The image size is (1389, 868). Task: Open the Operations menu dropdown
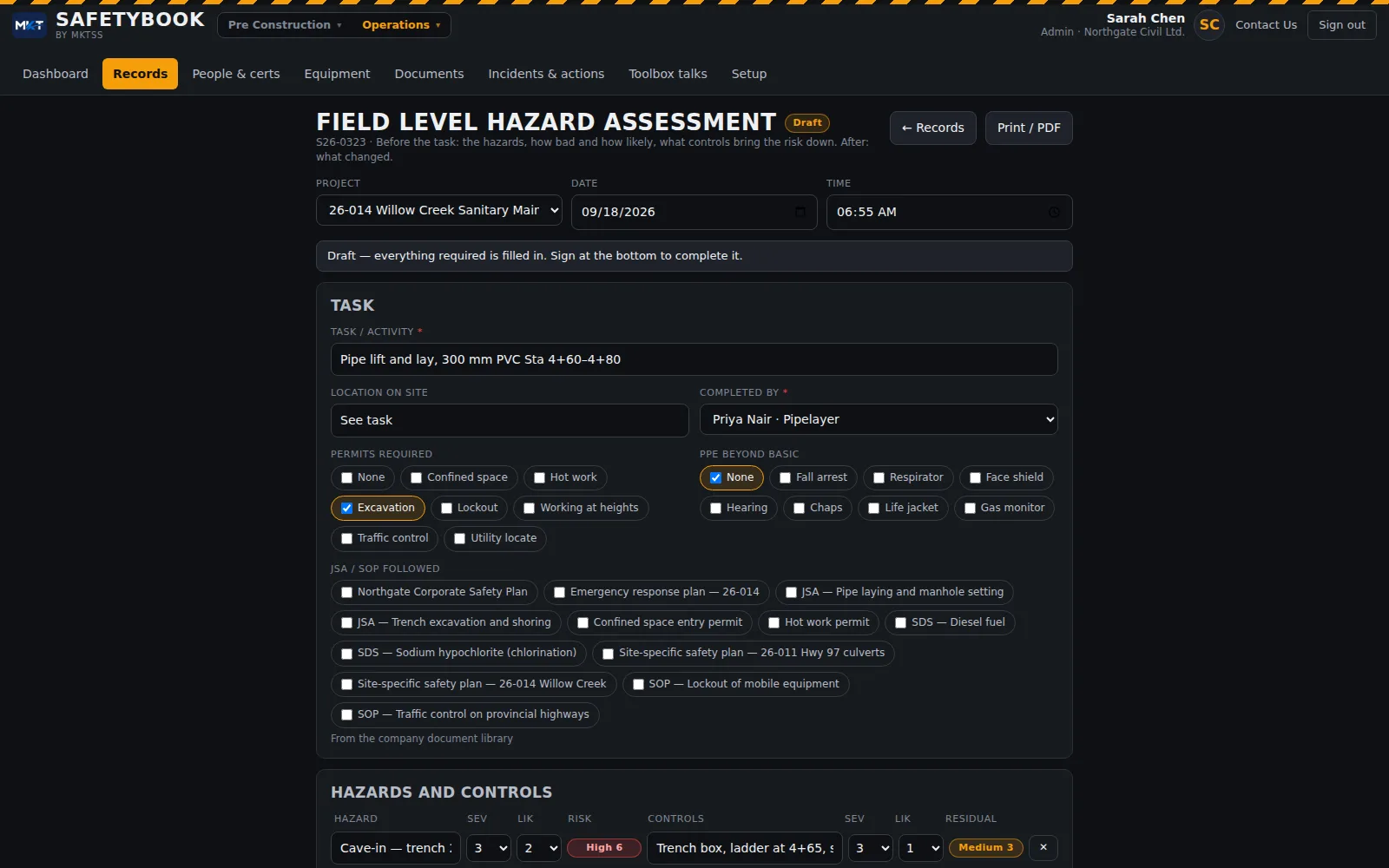401,25
